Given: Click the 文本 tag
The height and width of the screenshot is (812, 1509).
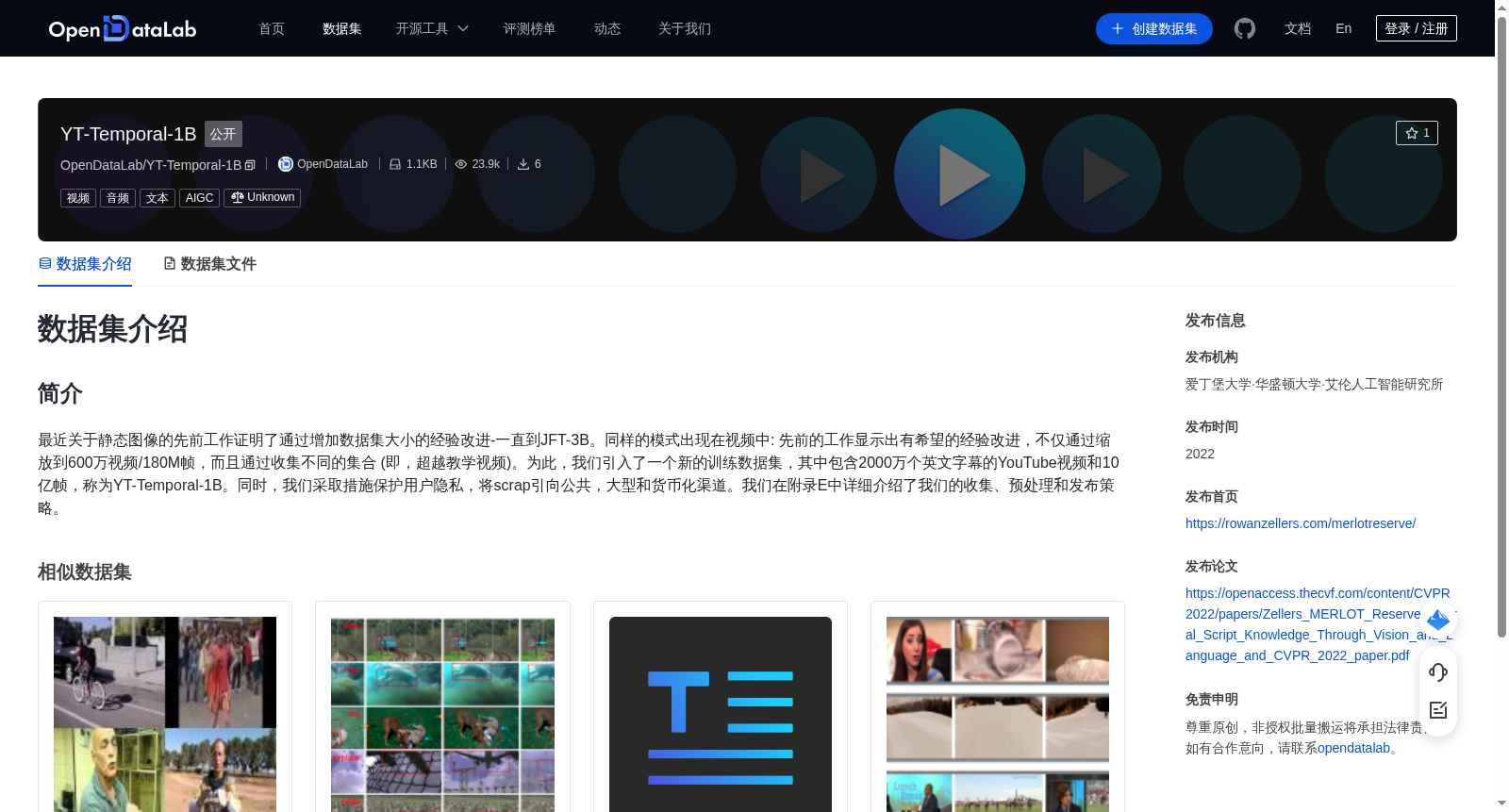Looking at the screenshot, I should pos(158,198).
